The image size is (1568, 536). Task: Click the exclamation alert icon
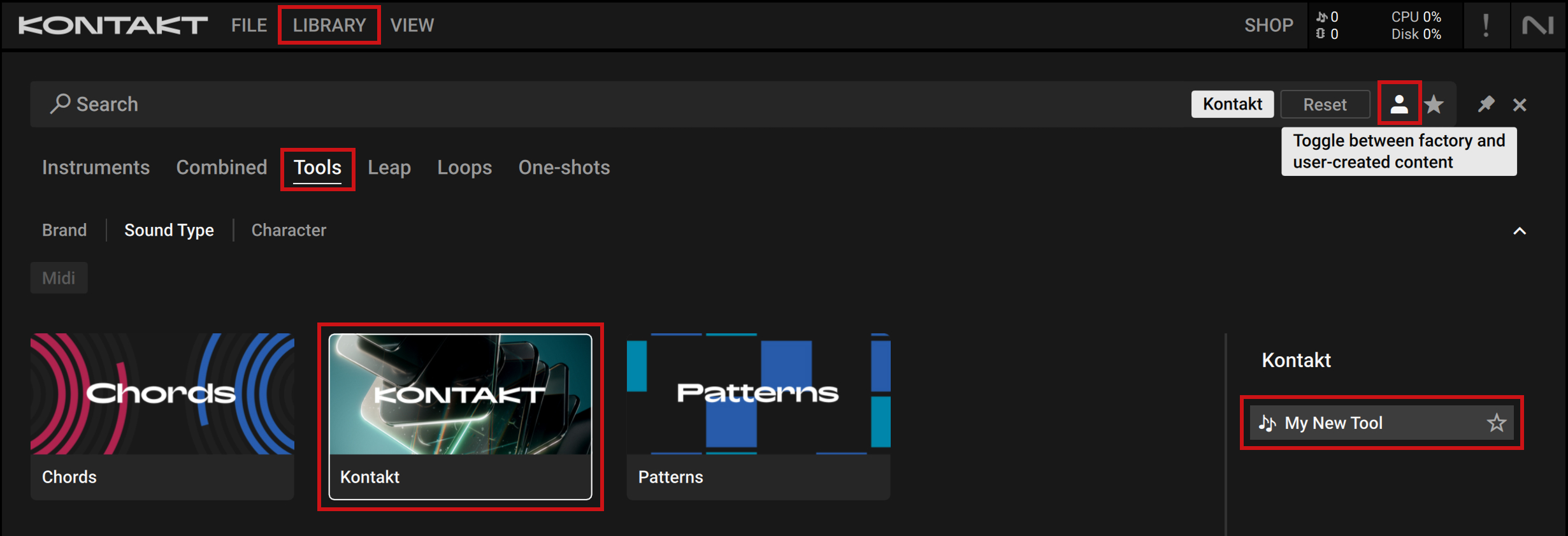tap(1486, 25)
